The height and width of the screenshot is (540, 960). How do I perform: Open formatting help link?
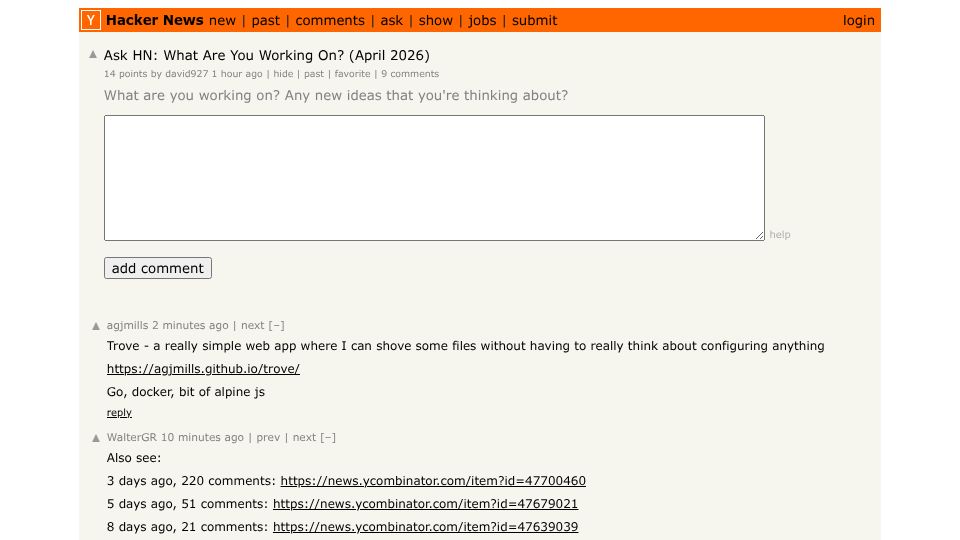779,234
